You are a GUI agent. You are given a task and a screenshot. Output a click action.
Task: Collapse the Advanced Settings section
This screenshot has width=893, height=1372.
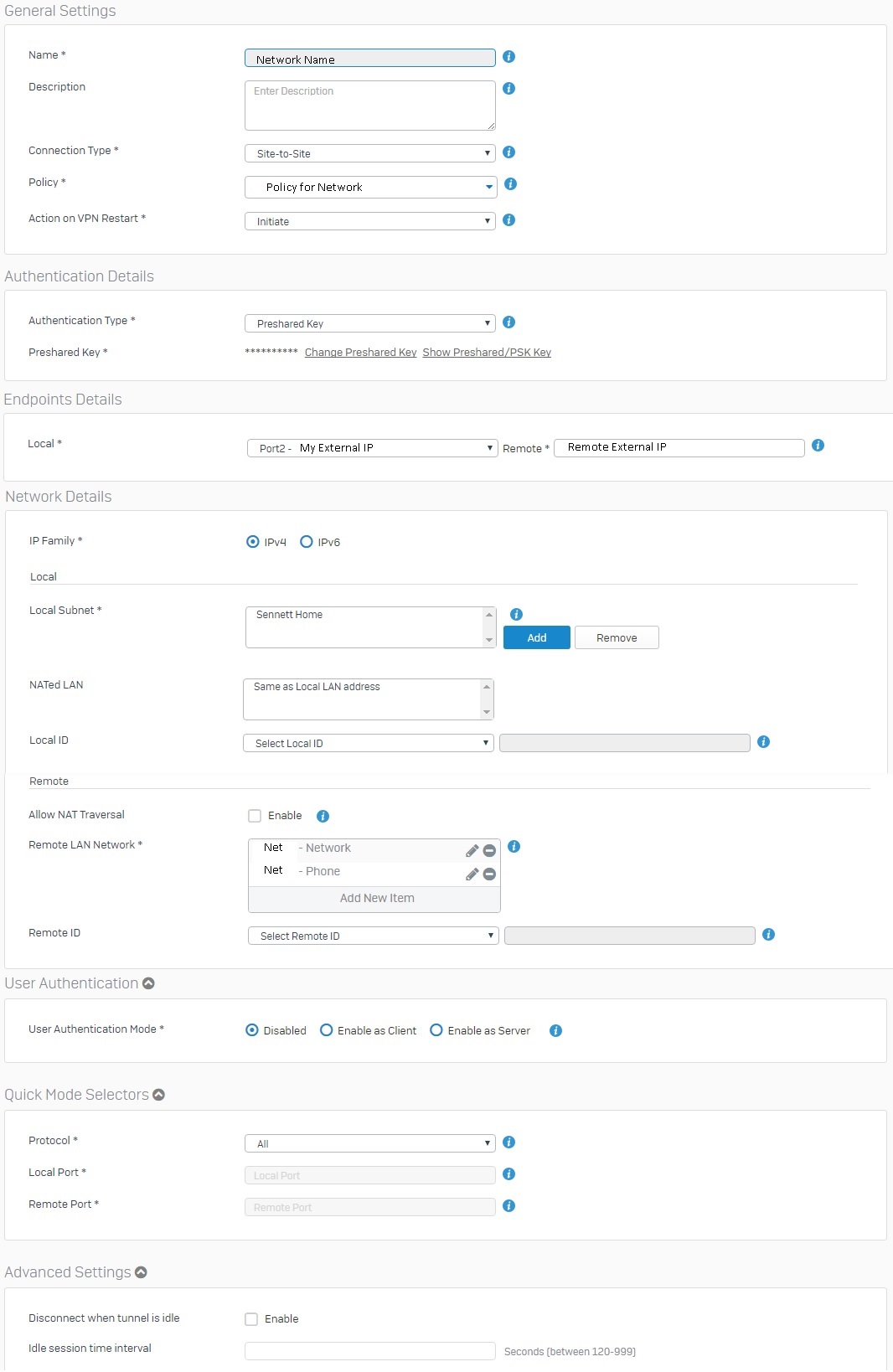(x=142, y=1272)
